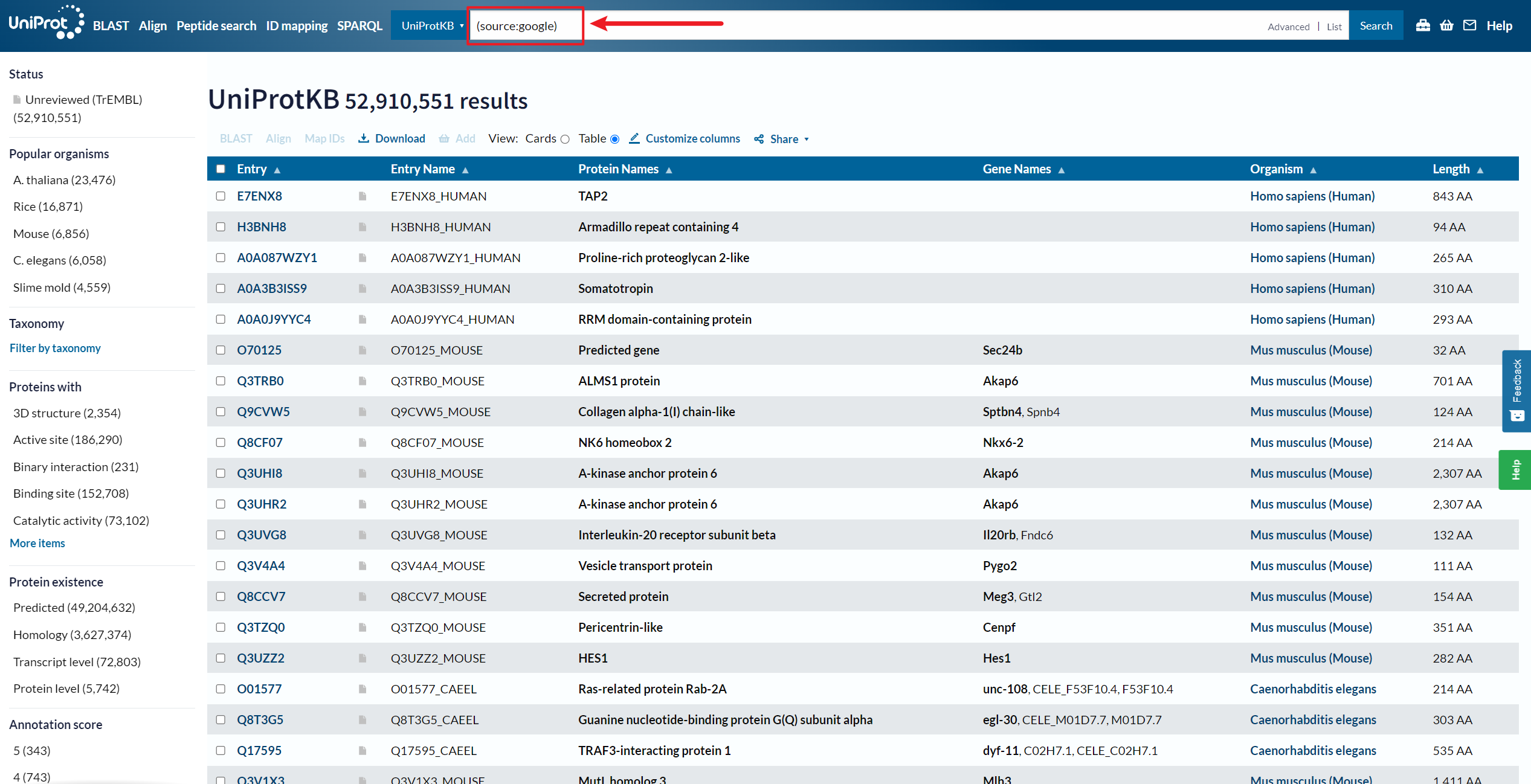Open Advanced search link

tap(1288, 27)
